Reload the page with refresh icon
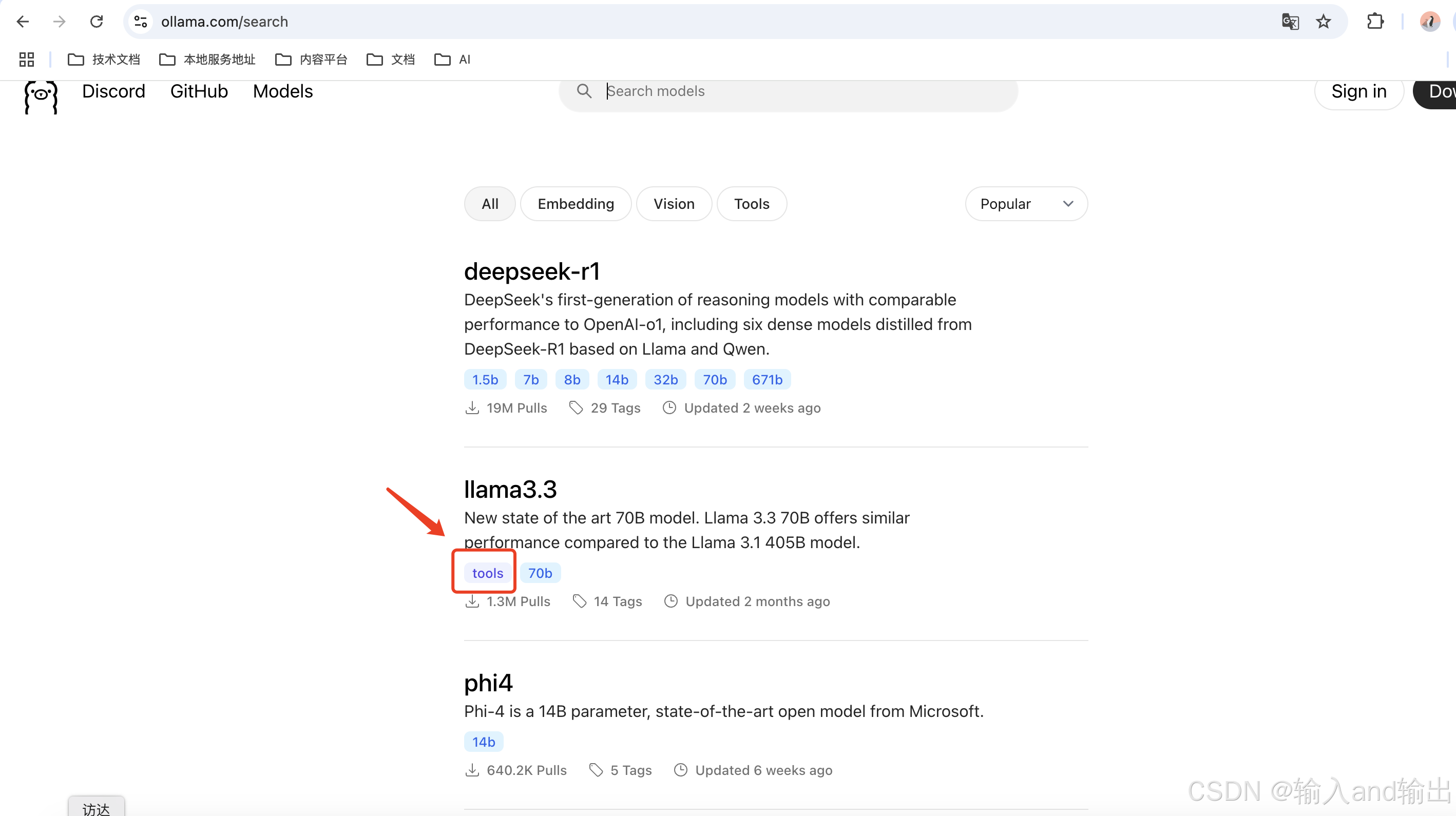The height and width of the screenshot is (816, 1456). click(97, 22)
